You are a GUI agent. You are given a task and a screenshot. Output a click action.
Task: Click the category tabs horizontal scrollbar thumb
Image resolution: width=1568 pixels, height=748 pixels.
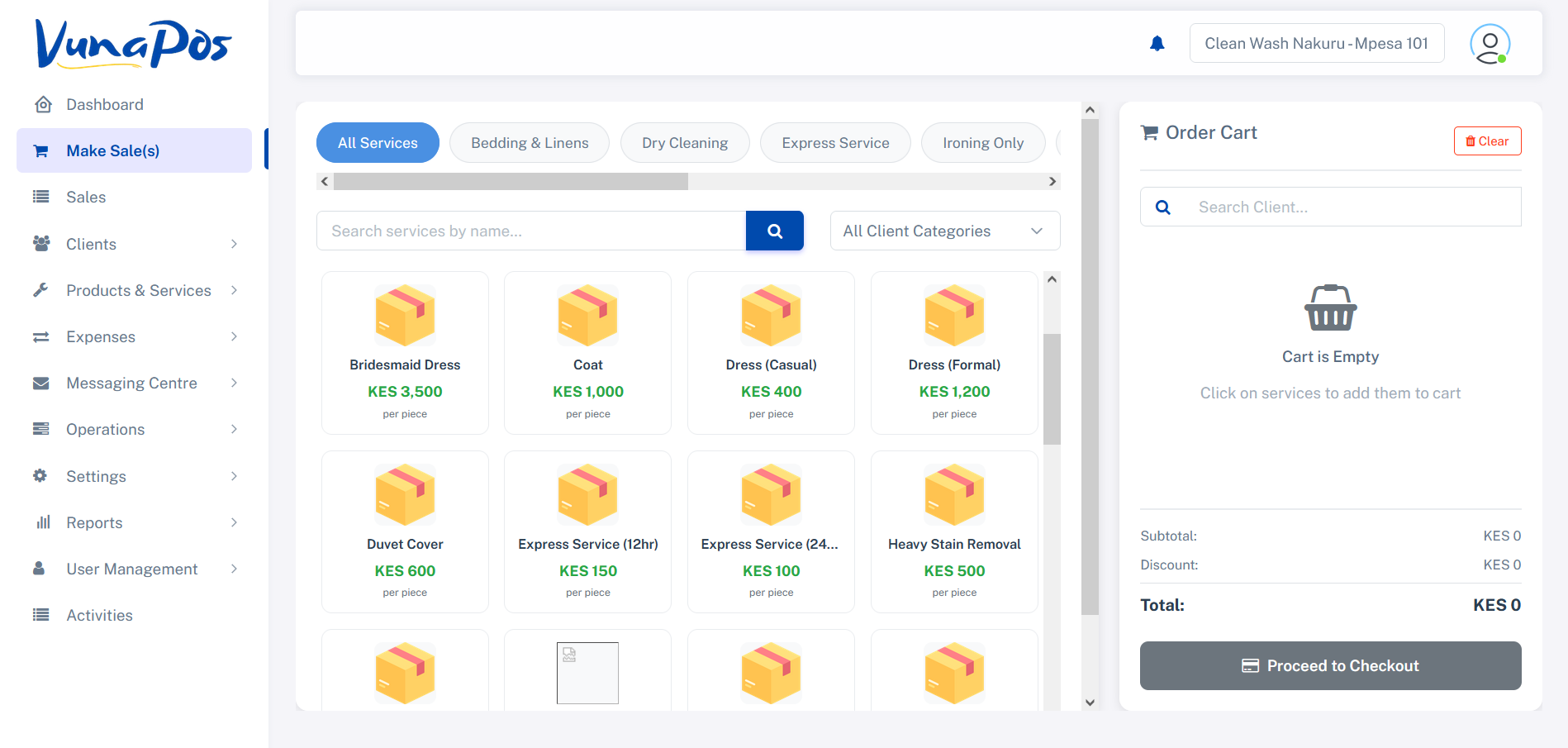pyautogui.click(x=511, y=182)
